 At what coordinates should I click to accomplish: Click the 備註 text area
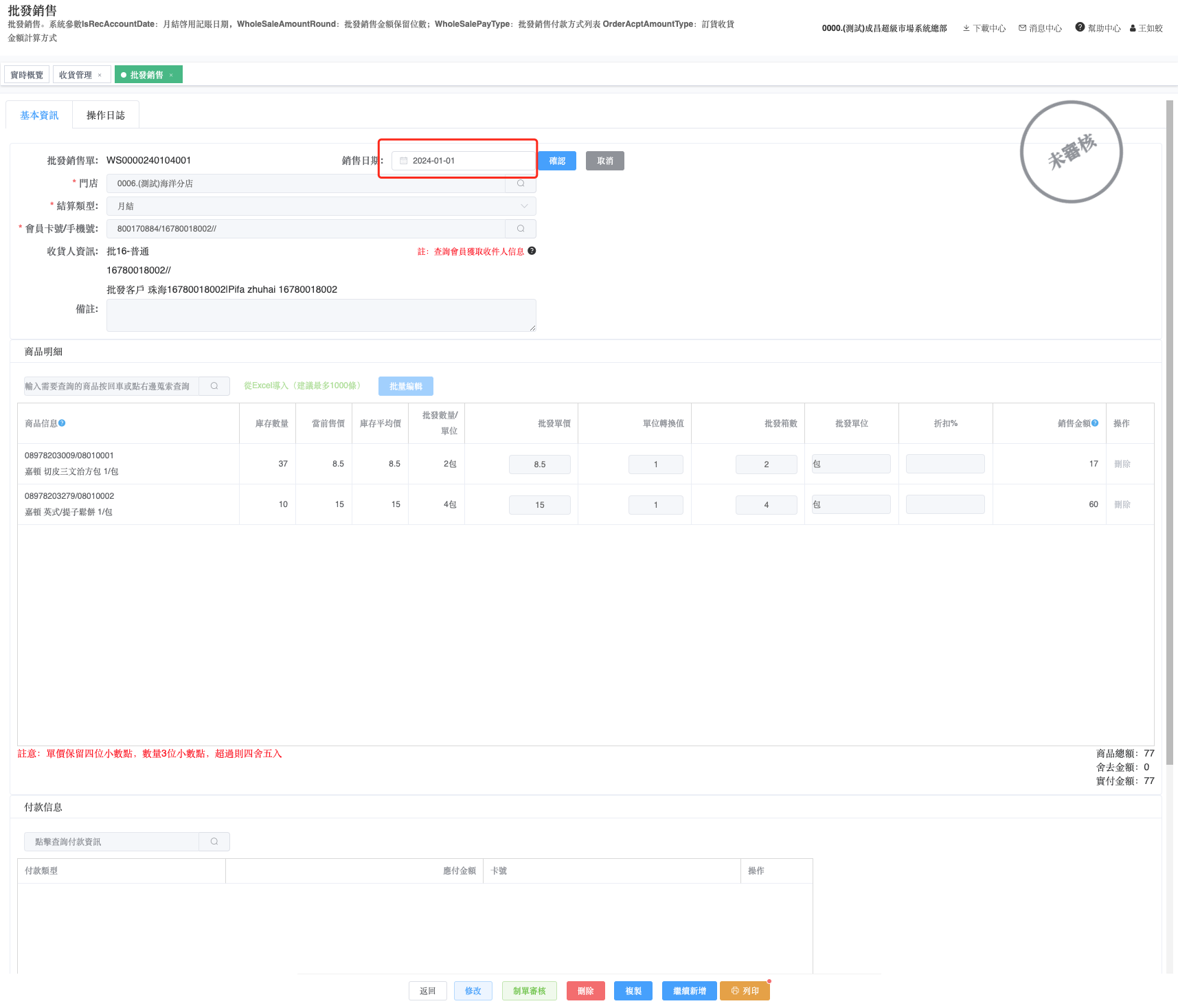pos(321,315)
